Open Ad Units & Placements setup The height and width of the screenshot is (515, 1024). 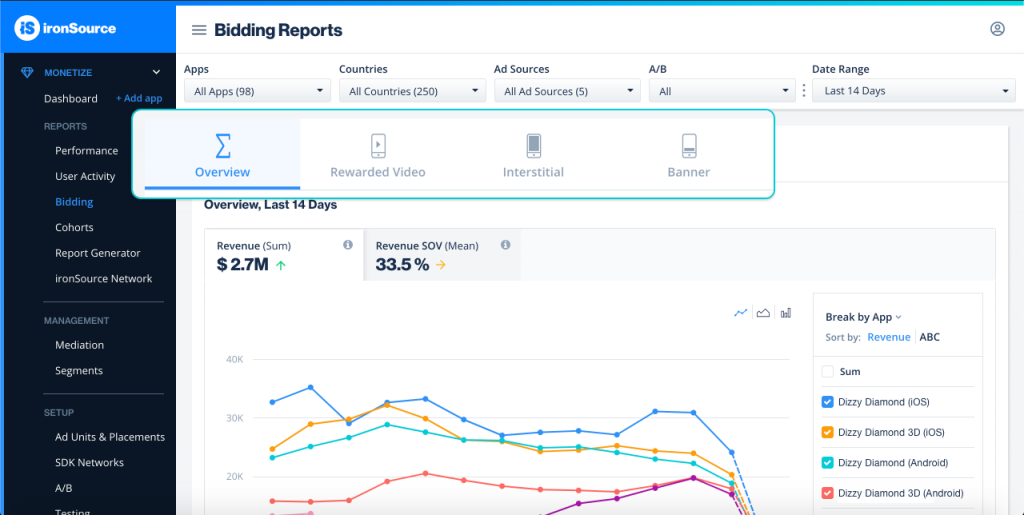110,437
